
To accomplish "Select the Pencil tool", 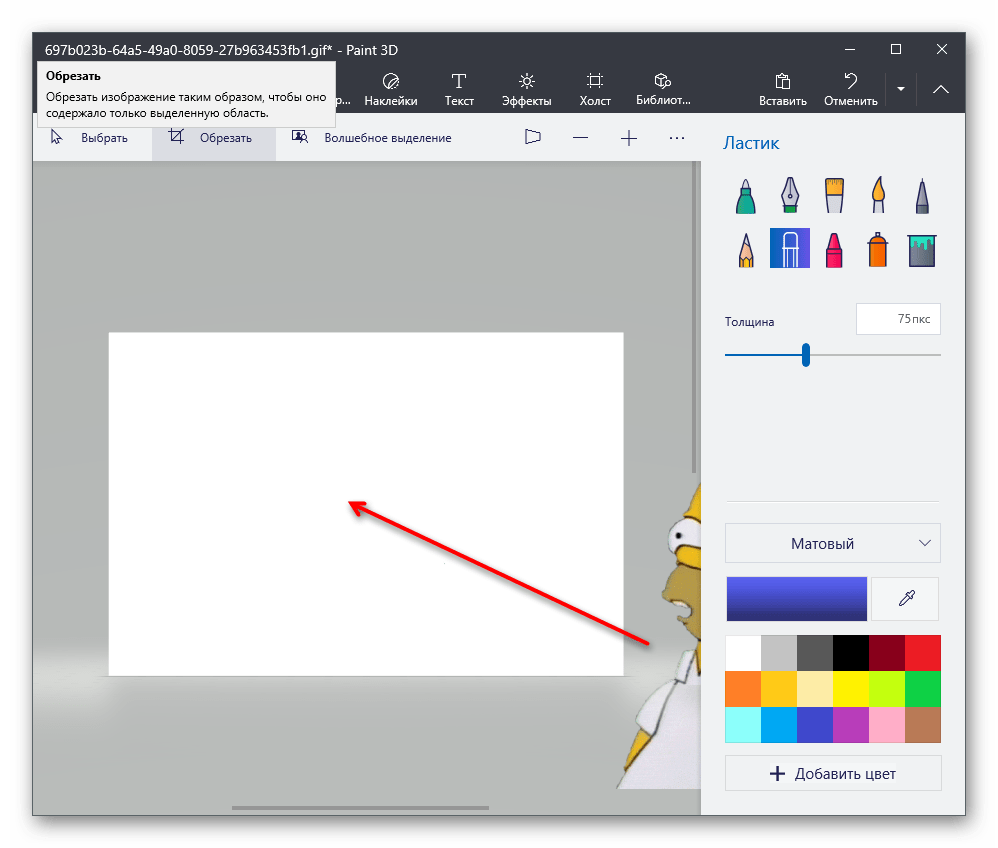I will (x=744, y=249).
